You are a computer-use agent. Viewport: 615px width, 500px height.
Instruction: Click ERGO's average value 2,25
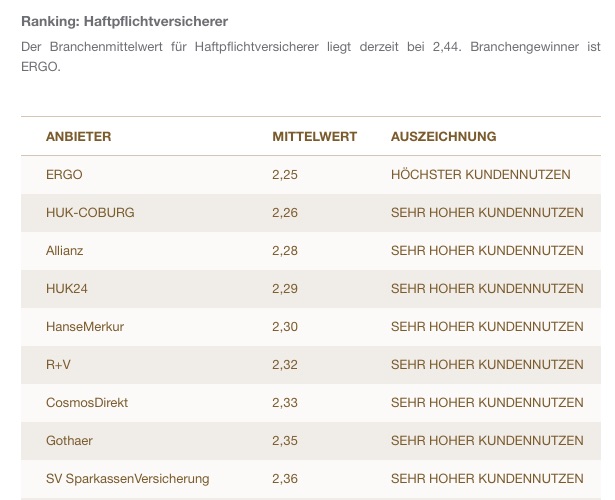click(285, 175)
